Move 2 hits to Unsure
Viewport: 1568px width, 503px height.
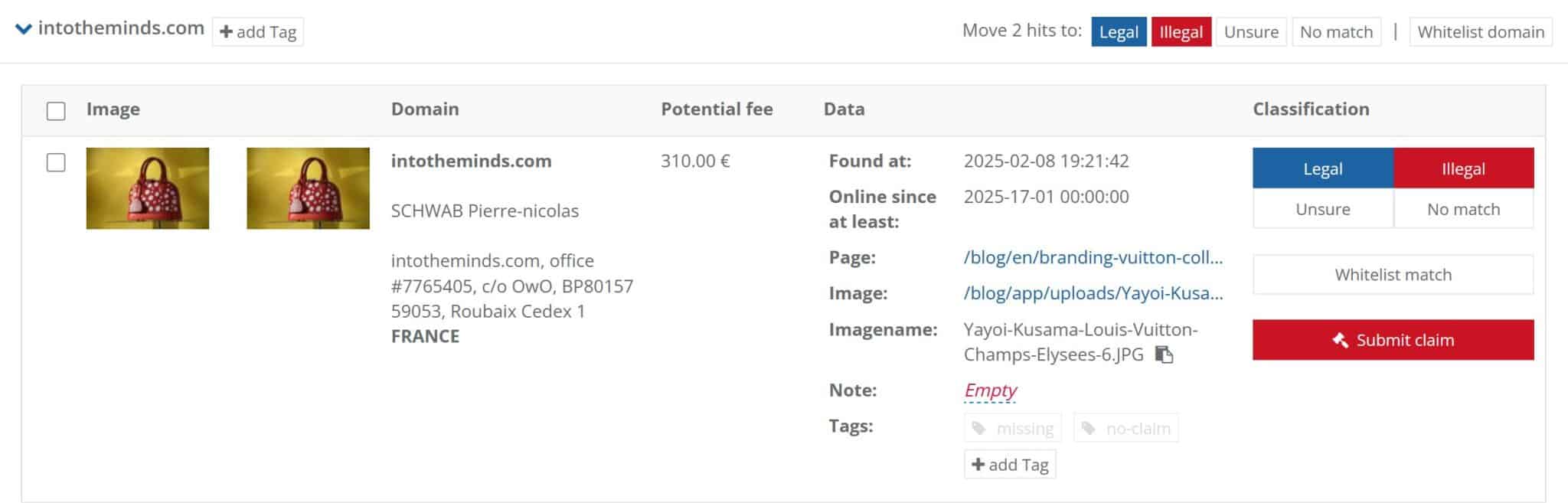point(1251,32)
